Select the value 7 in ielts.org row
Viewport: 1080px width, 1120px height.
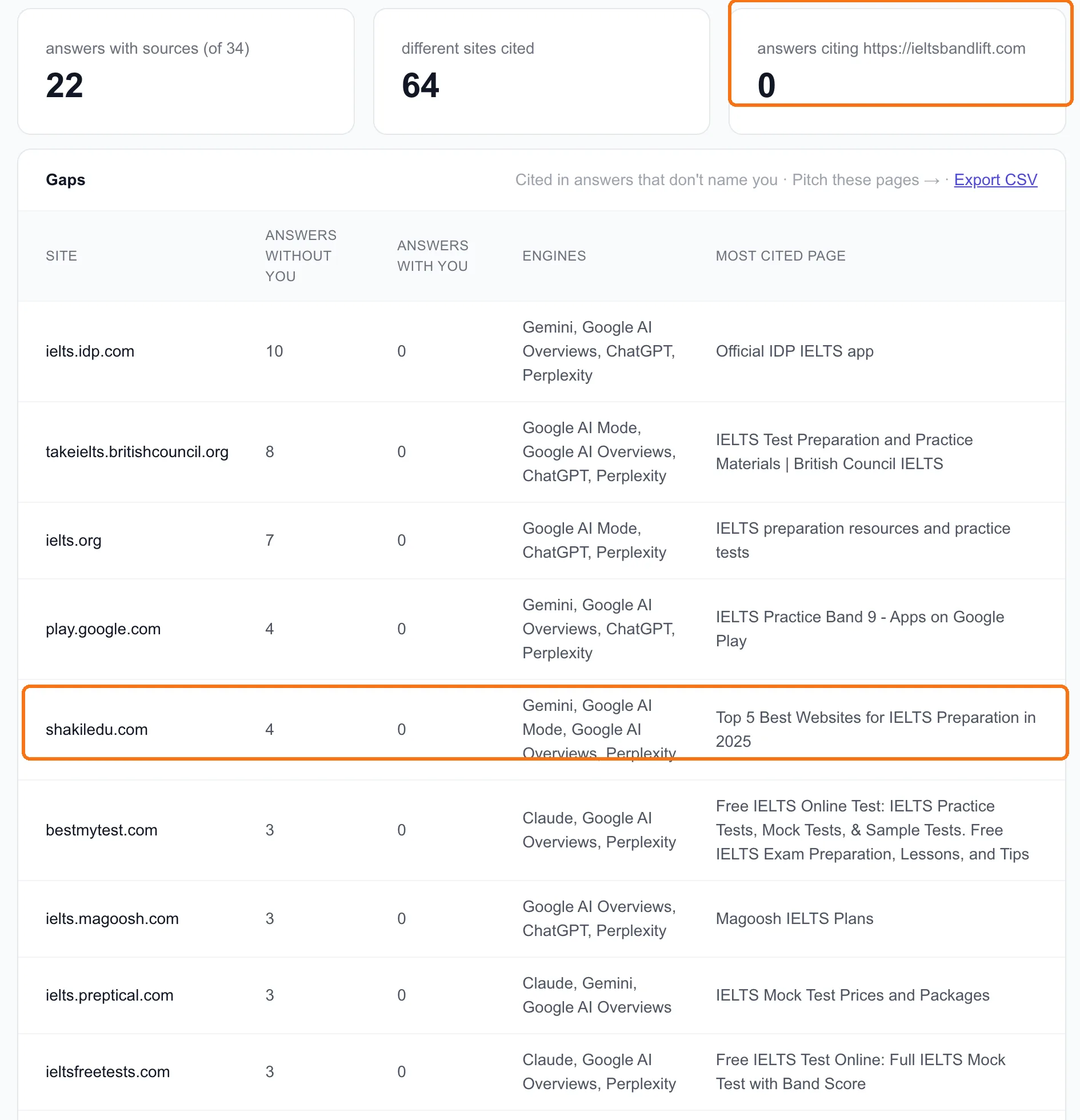(270, 540)
